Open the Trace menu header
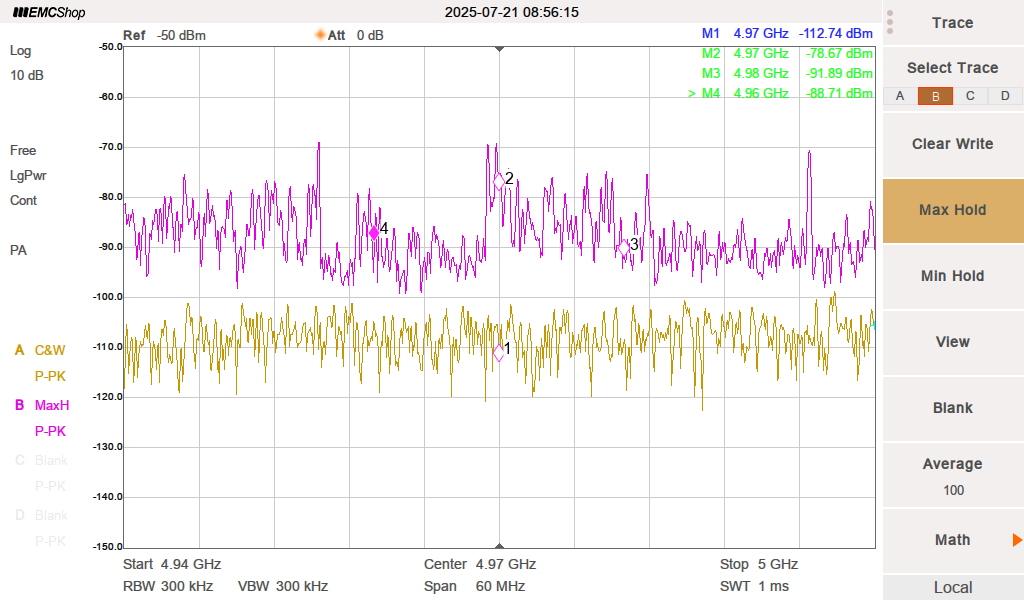The height and width of the screenshot is (600, 1024). click(x=952, y=23)
